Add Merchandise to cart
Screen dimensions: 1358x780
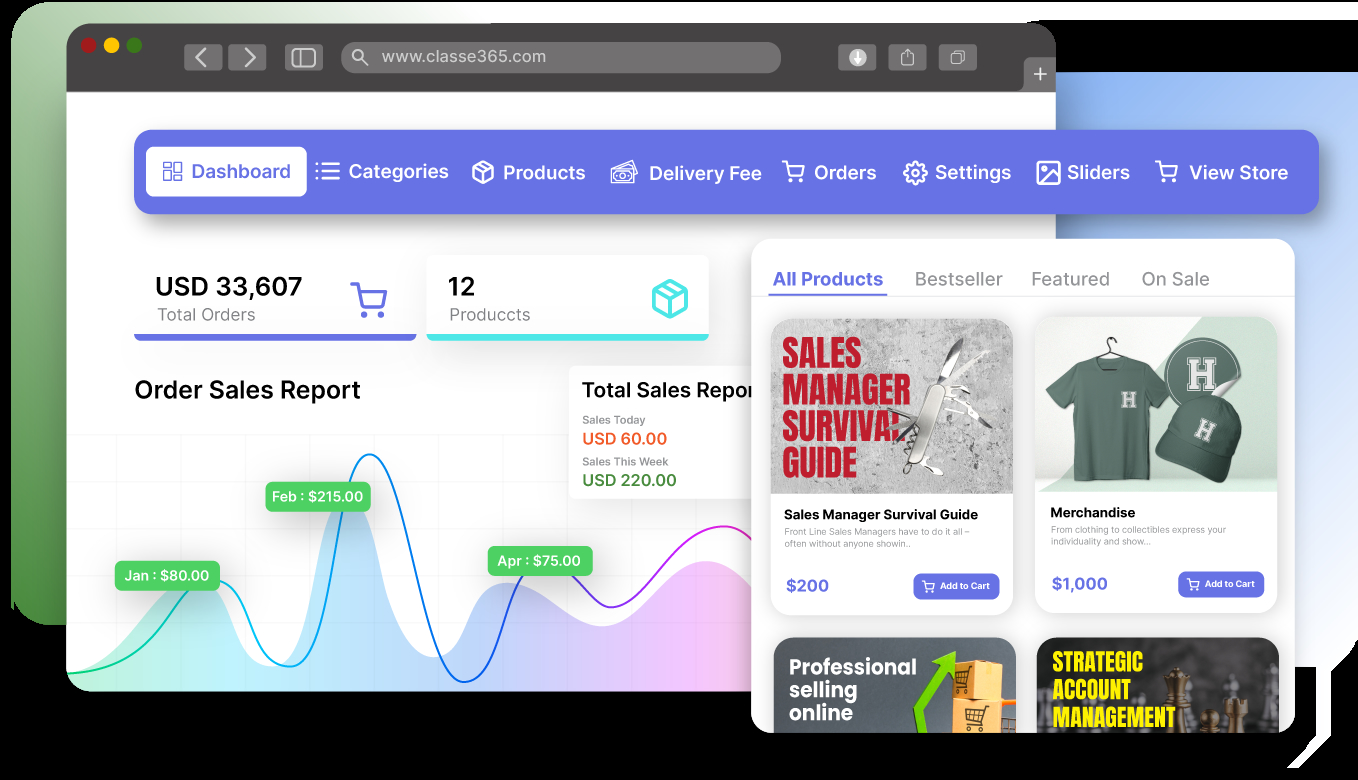tap(1220, 584)
